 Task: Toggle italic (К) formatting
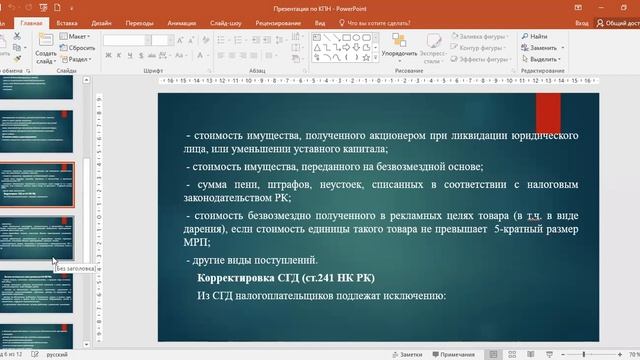(x=119, y=56)
